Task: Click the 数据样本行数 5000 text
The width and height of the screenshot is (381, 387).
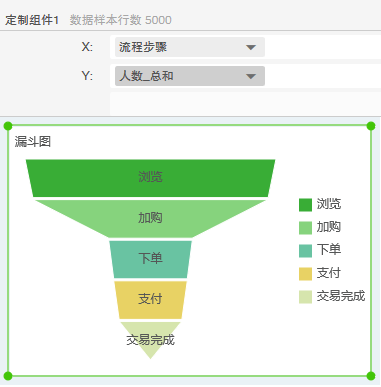Action: (x=120, y=20)
